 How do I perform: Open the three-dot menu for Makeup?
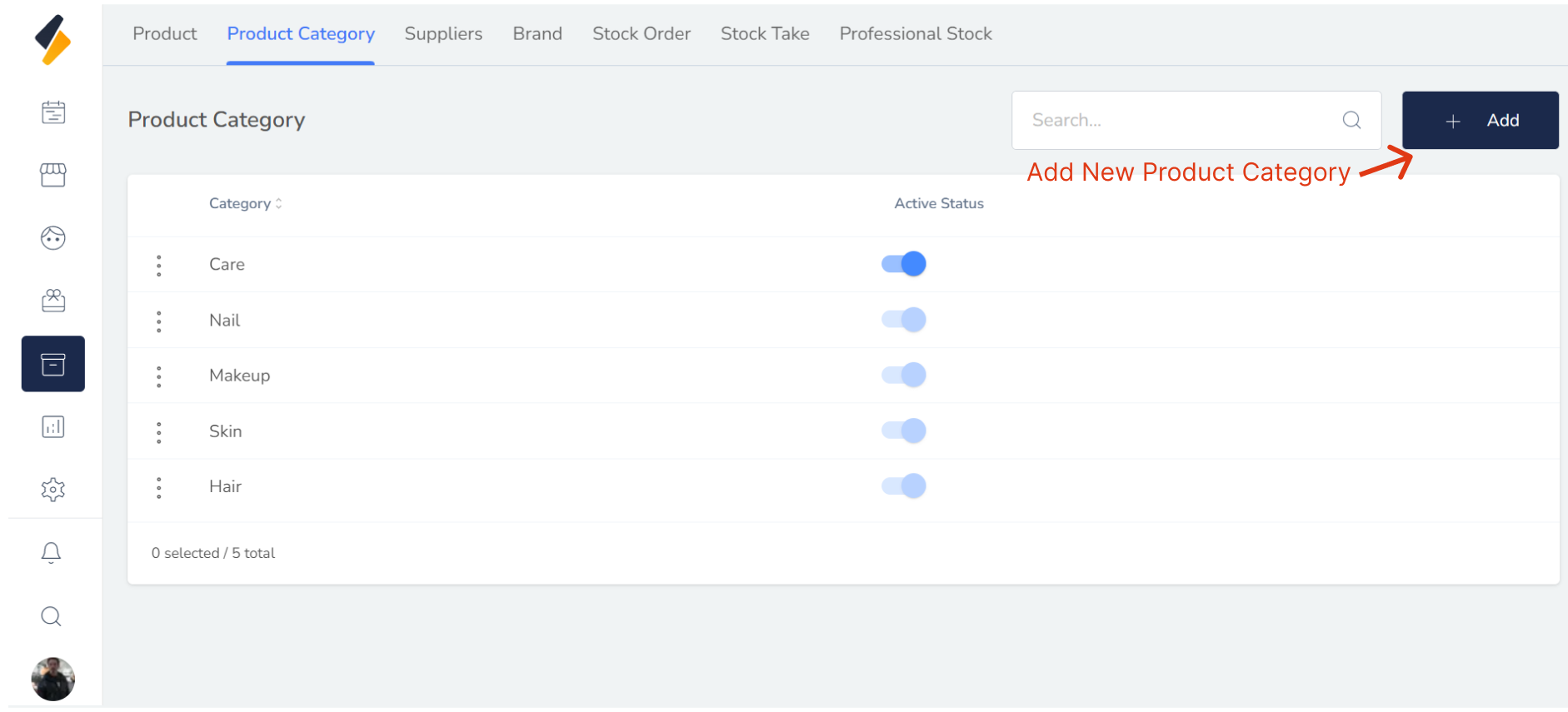pyautogui.click(x=159, y=376)
